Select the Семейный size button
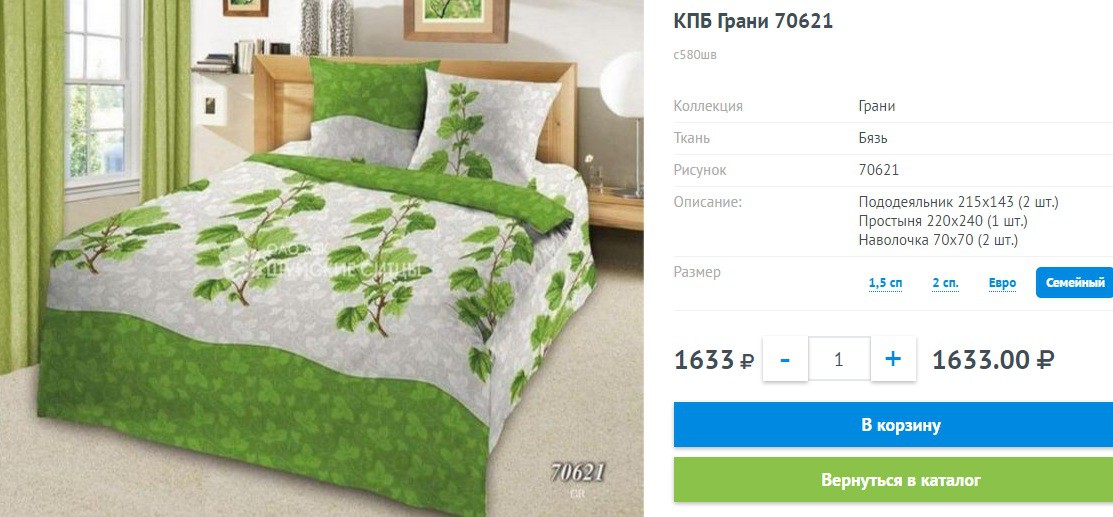 [x=1075, y=283]
